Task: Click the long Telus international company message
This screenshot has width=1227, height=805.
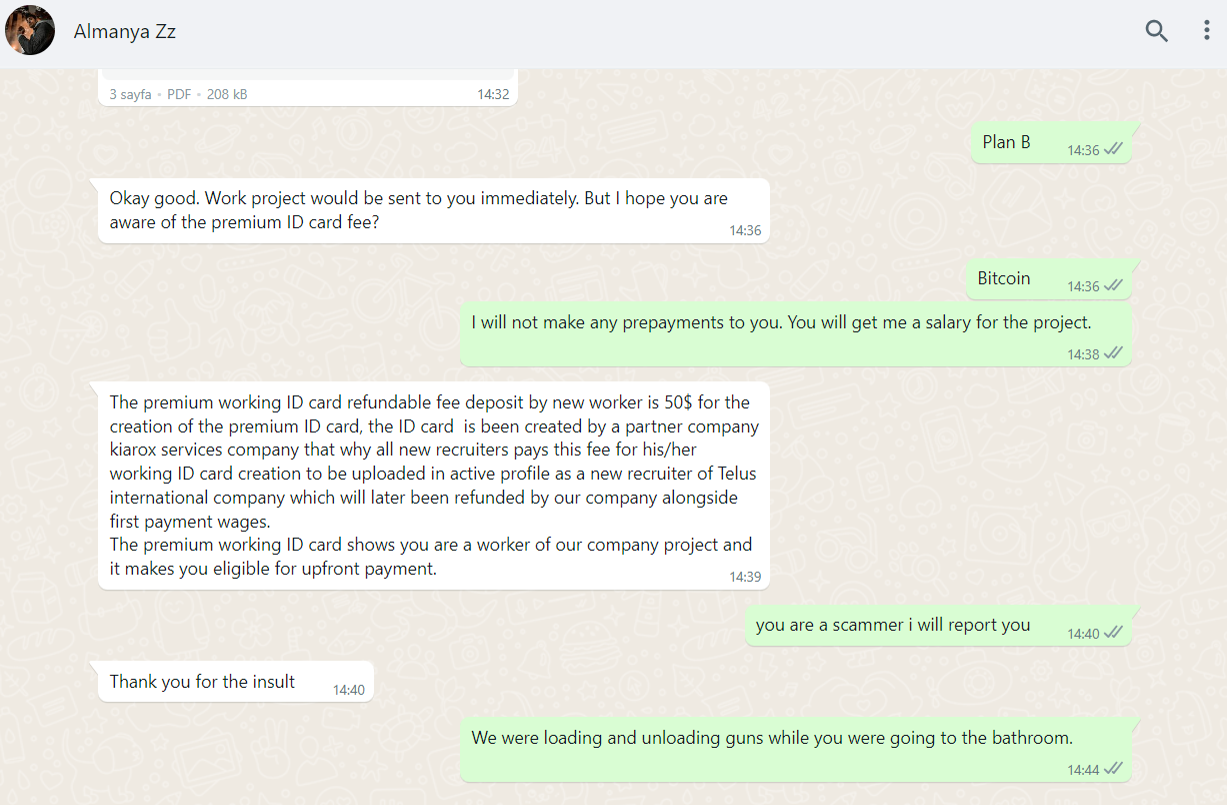Action: [434, 485]
